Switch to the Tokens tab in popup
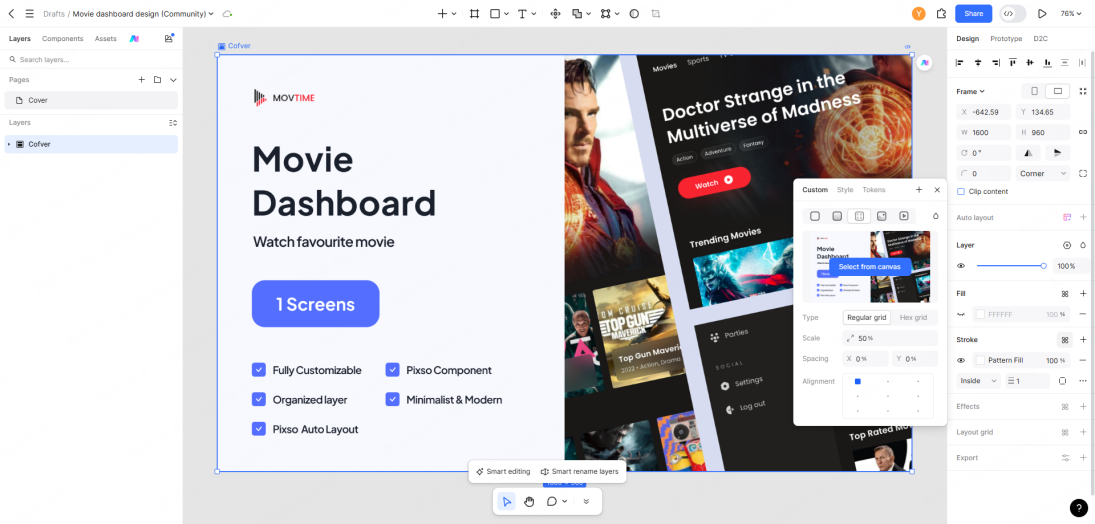The width and height of the screenshot is (1095, 524). 874,189
